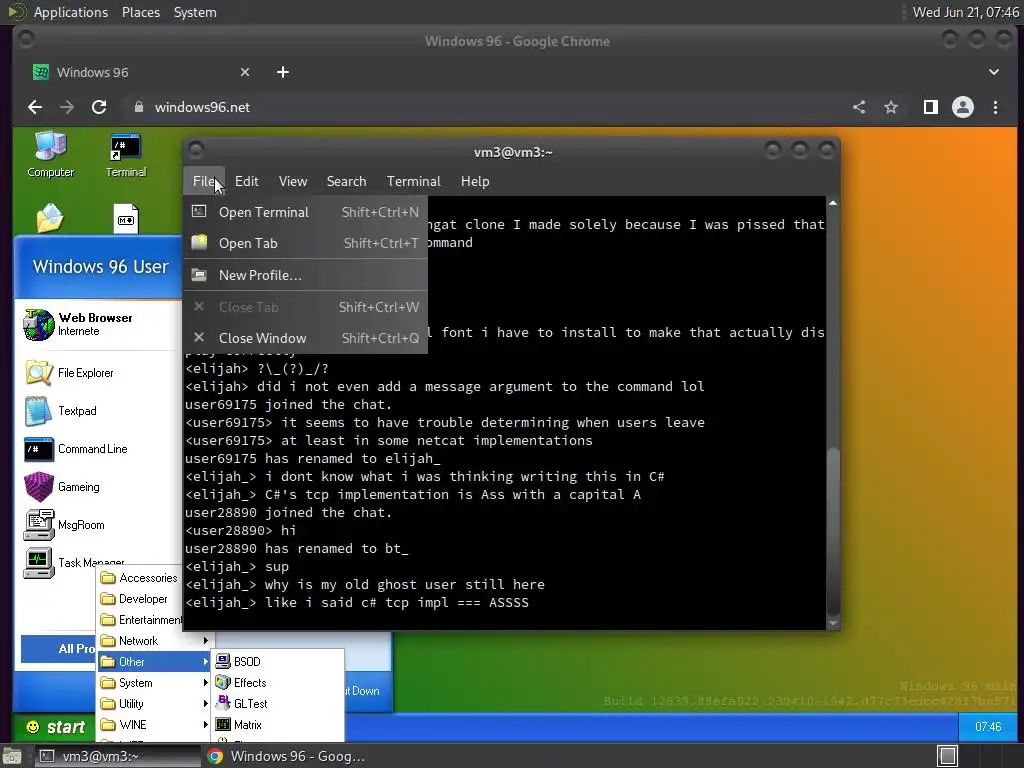Viewport: 1024px width, 768px height.
Task: Open the terminal Search menu
Action: tap(346, 181)
